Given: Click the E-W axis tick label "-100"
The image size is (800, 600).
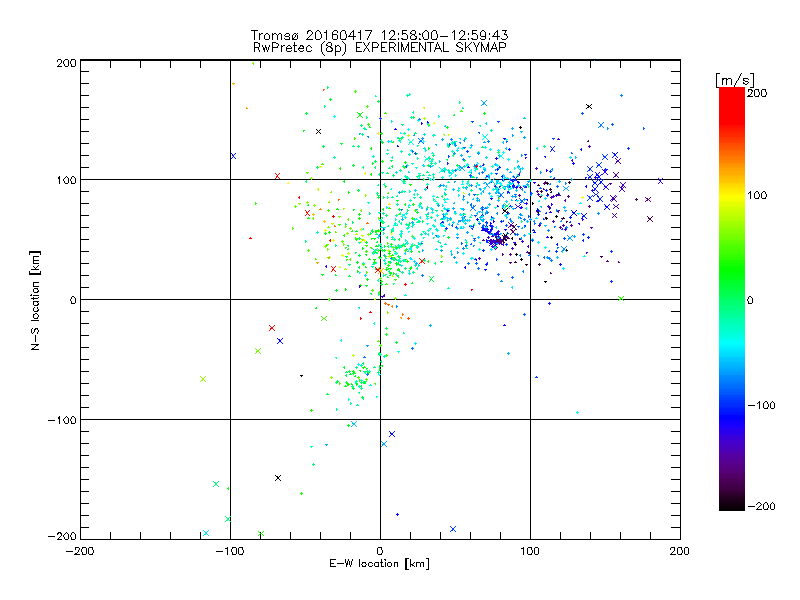Looking at the screenshot, I should click(x=230, y=551).
